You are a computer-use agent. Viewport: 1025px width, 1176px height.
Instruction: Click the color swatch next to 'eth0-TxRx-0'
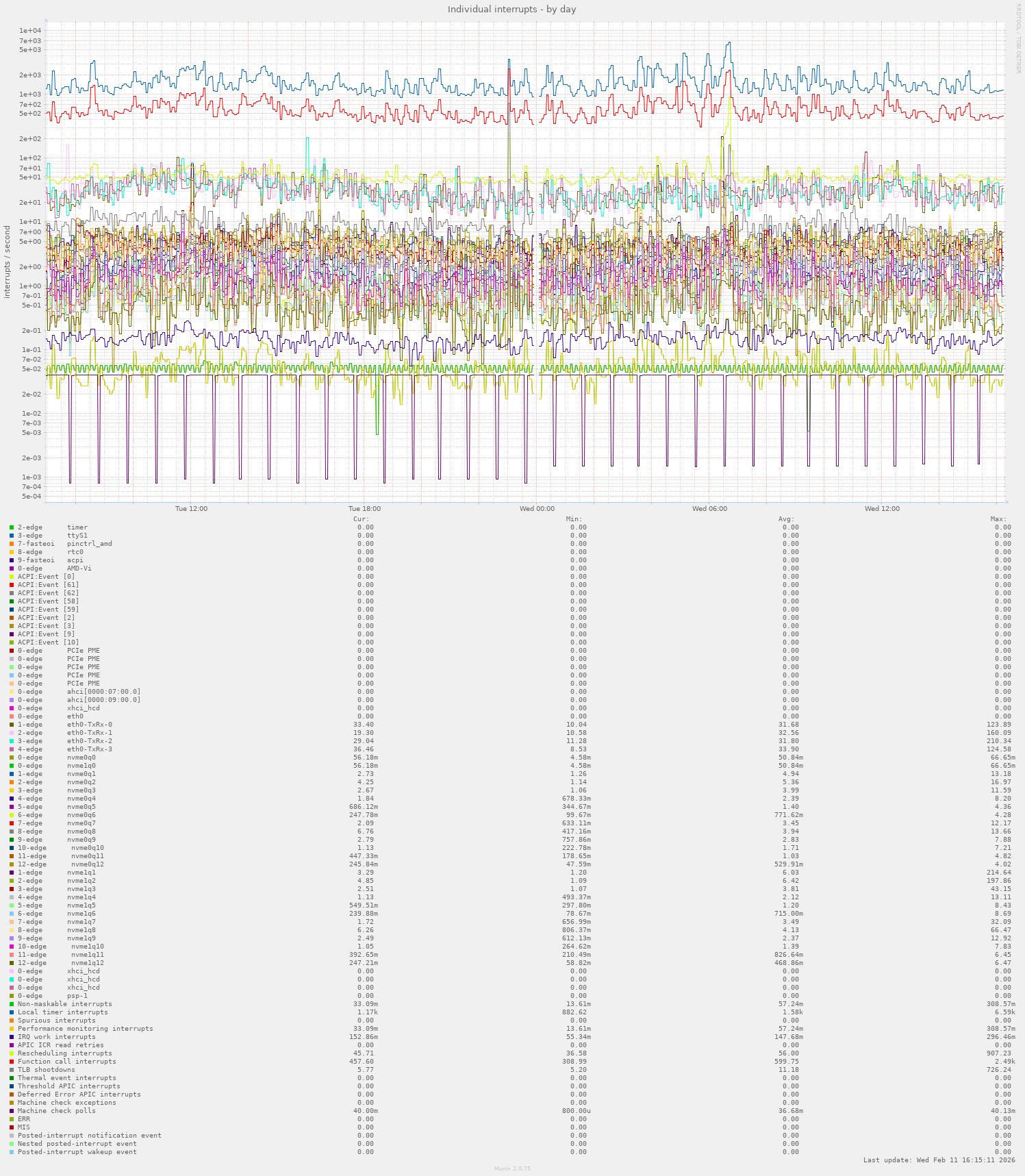tap(12, 725)
